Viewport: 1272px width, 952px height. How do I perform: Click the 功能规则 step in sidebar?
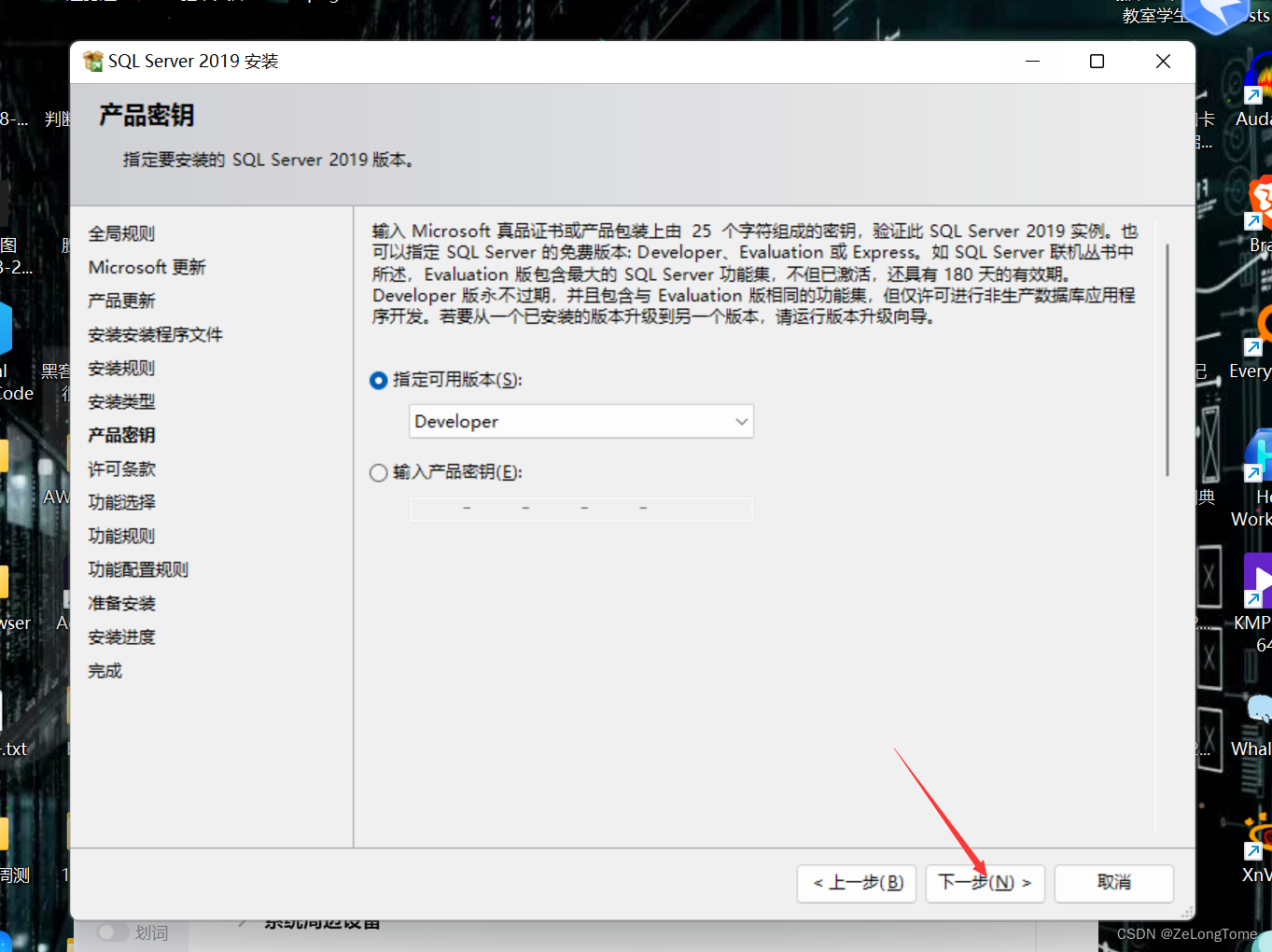pyautogui.click(x=121, y=536)
